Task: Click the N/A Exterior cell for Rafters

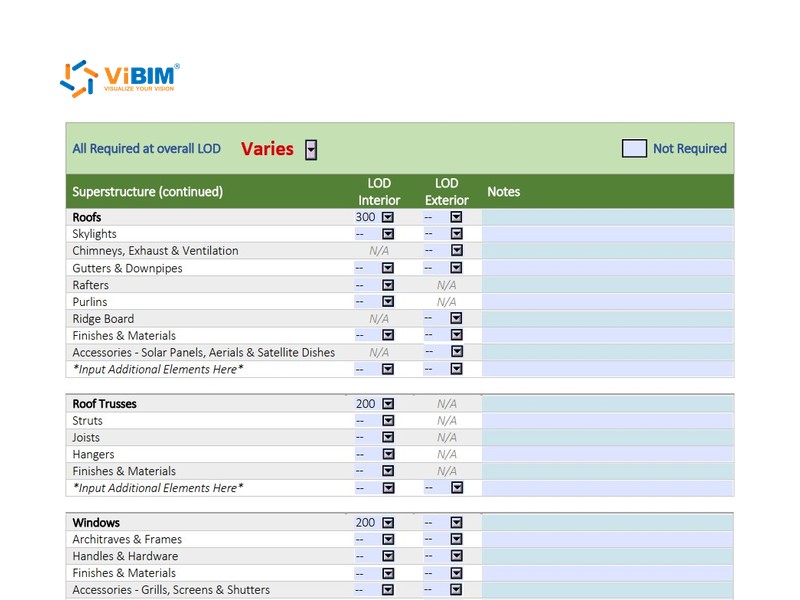Action: [446, 285]
